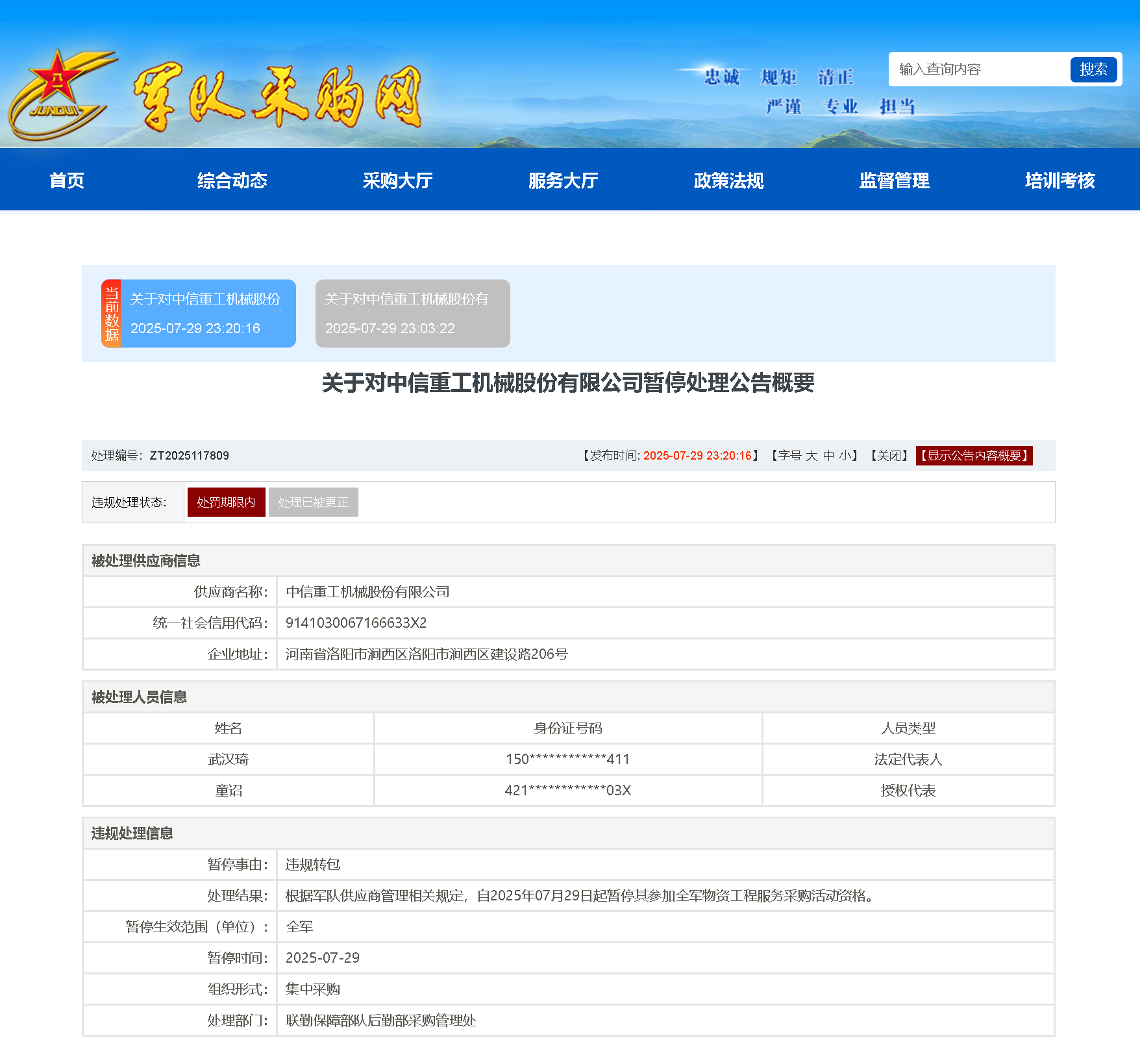Image resolution: width=1140 pixels, height=1064 pixels.
Task: Click 【显示公告内容概要】 button
Action: tap(974, 456)
